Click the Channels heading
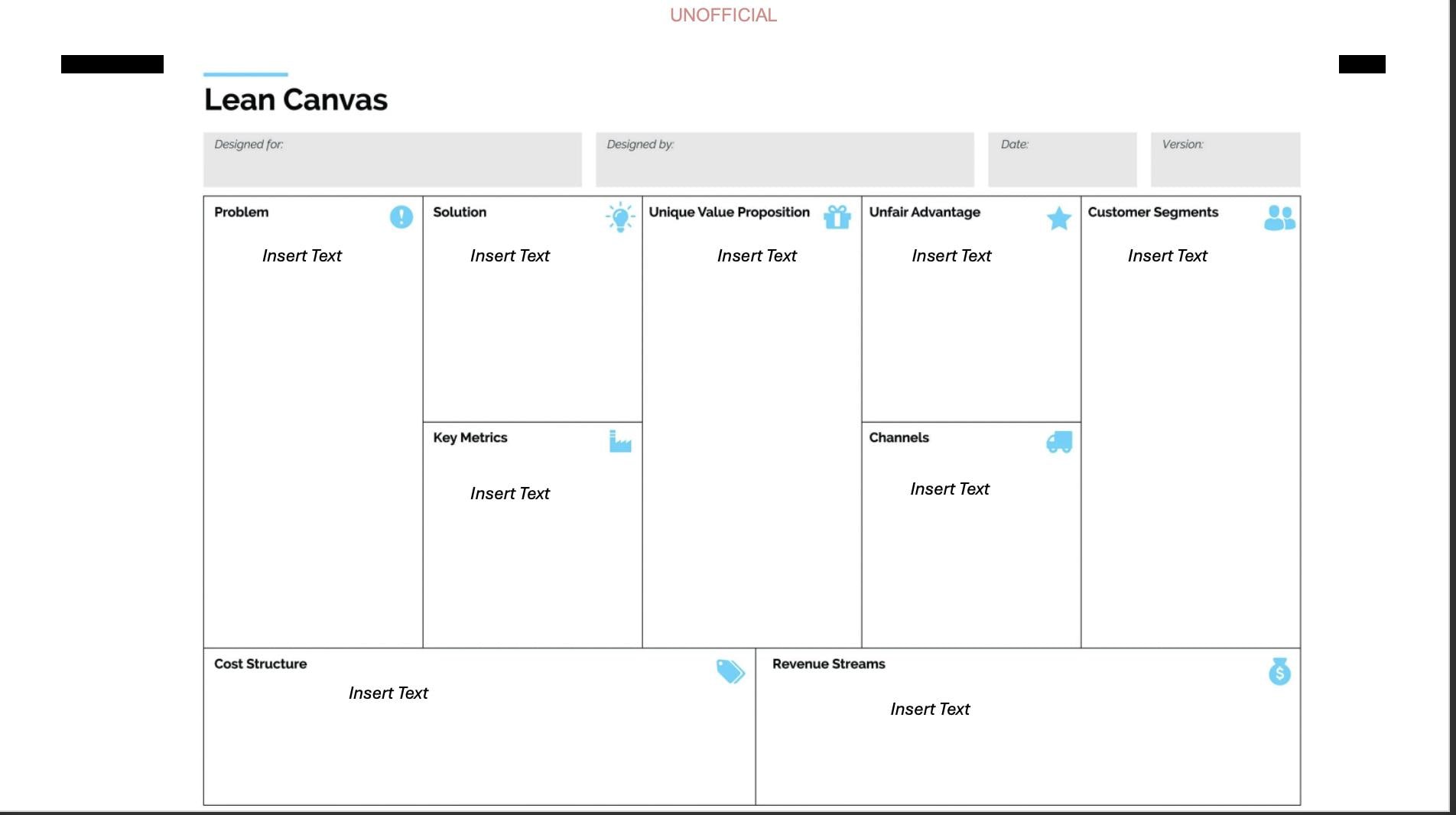 coord(899,437)
